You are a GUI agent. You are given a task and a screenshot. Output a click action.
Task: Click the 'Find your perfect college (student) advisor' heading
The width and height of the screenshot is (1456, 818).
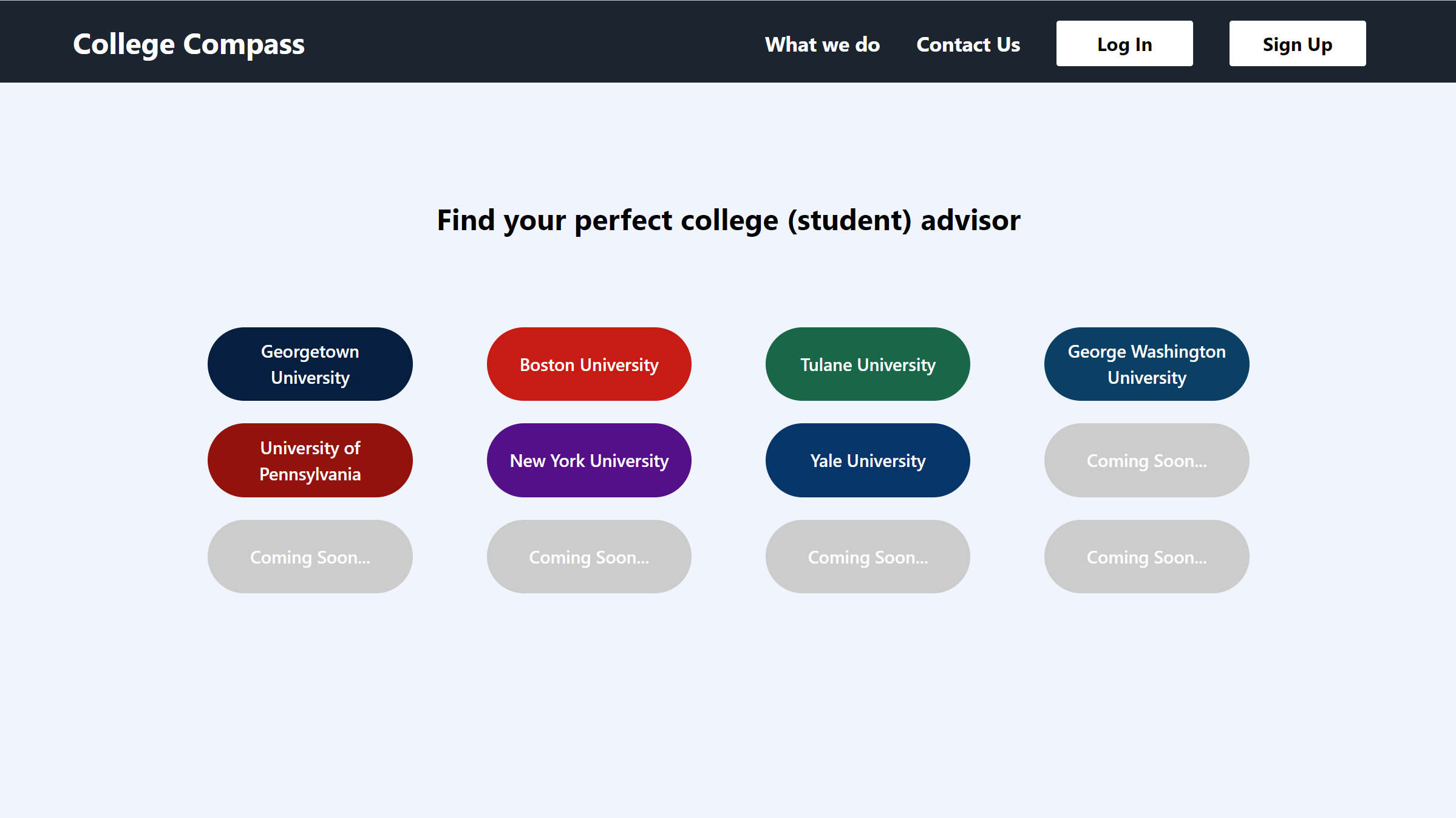(x=729, y=220)
